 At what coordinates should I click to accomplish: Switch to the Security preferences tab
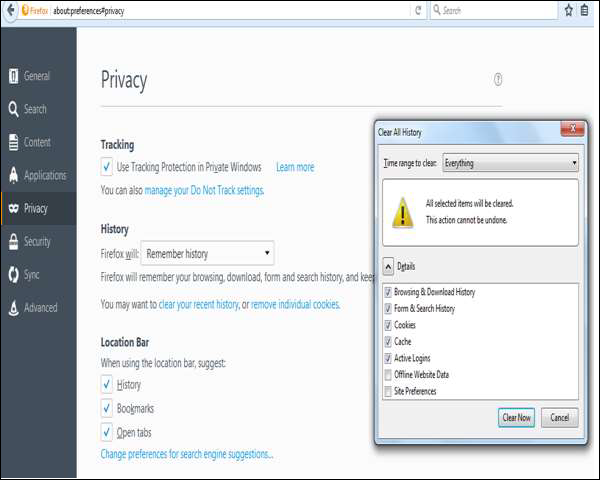tap(37, 241)
